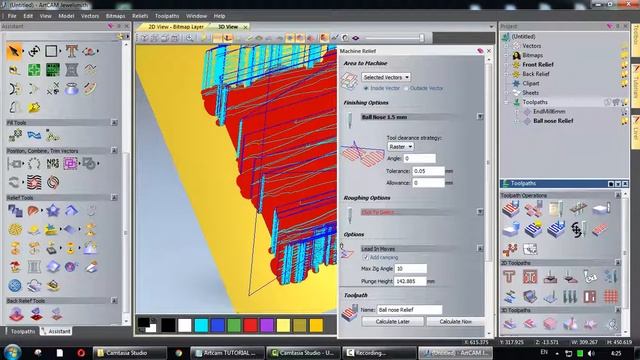640x360 pixels.
Task: Open the Vectors menu
Action: 90,16
